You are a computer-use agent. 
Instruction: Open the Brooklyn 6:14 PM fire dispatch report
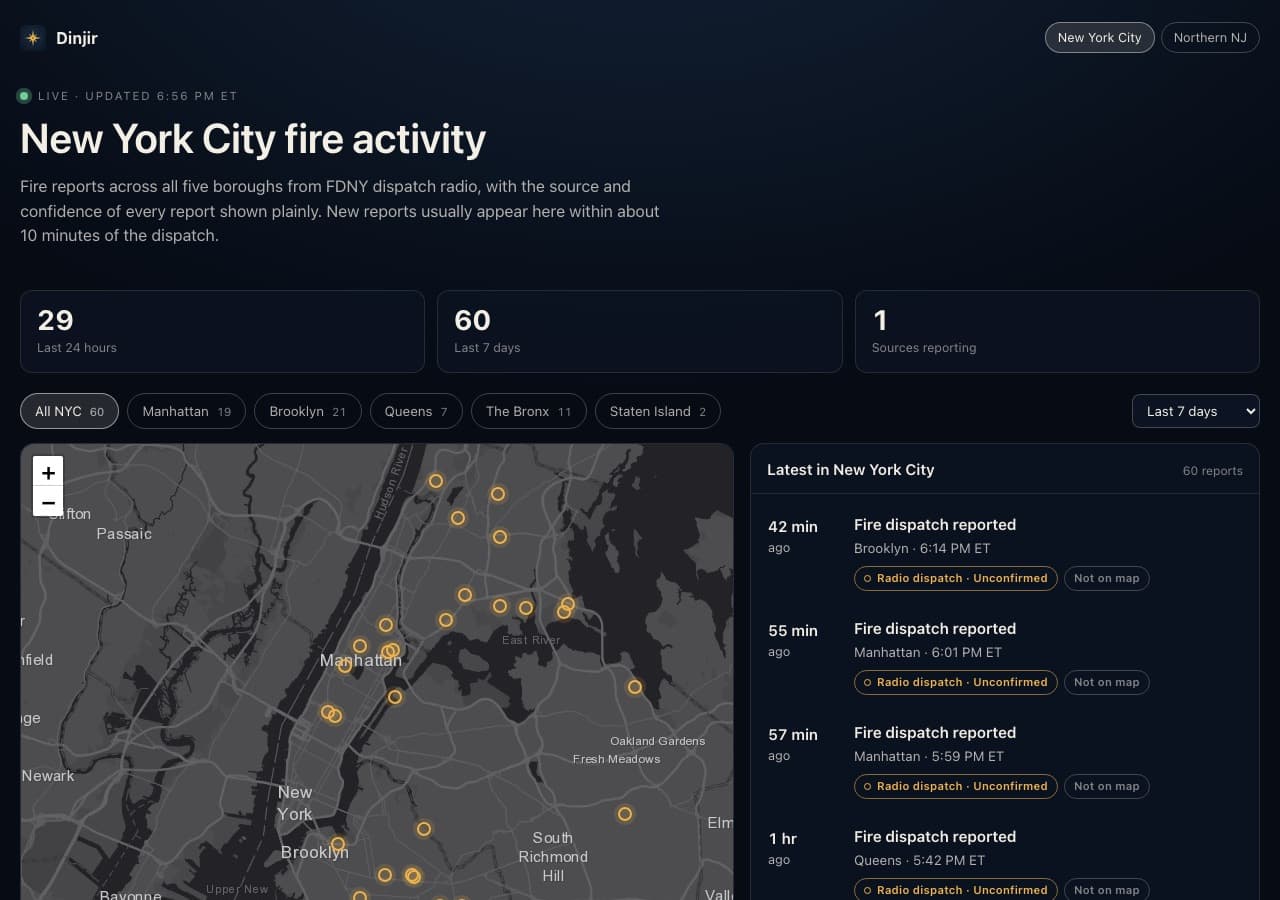[1004, 551]
